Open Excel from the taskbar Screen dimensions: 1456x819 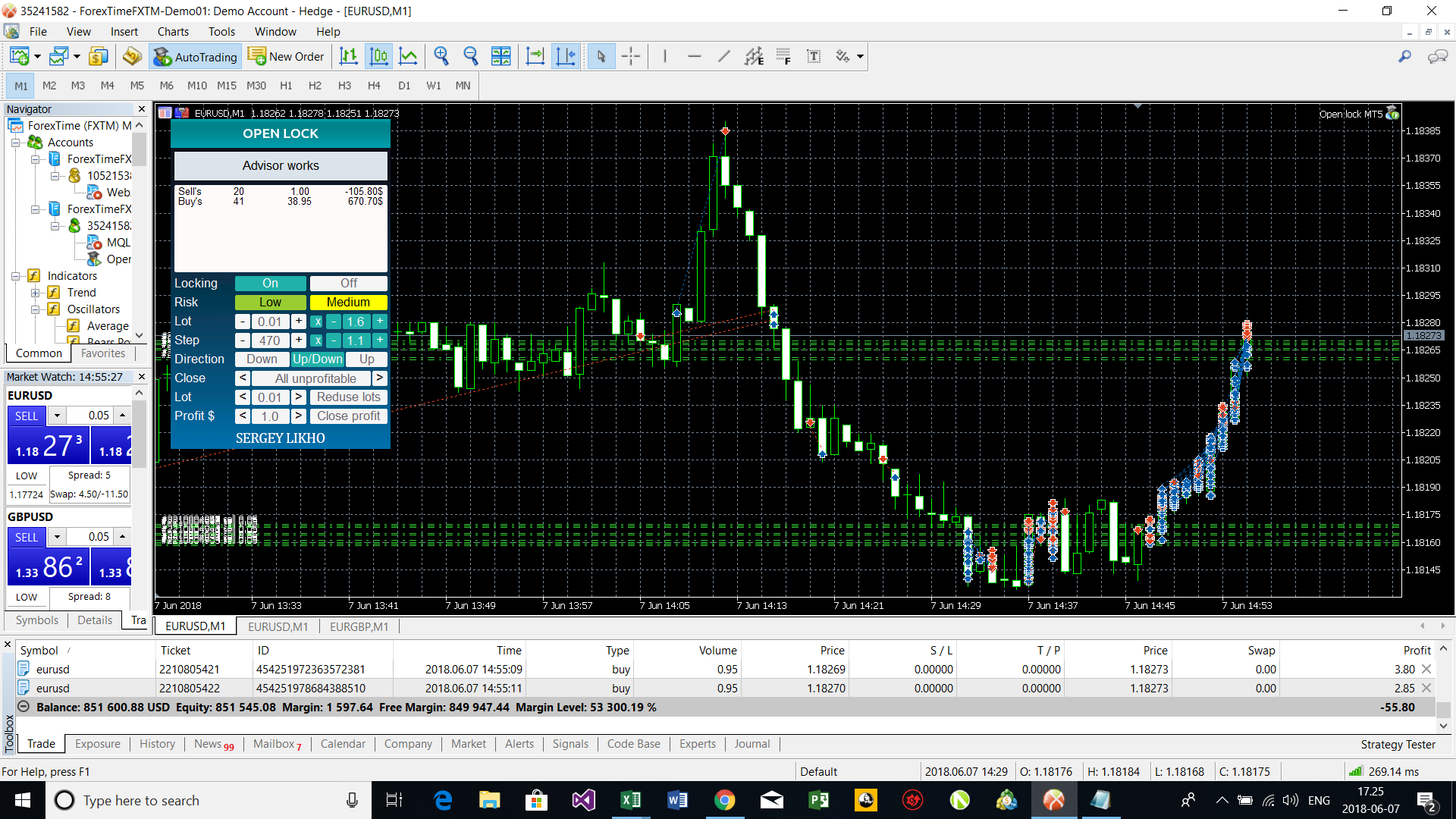(630, 800)
